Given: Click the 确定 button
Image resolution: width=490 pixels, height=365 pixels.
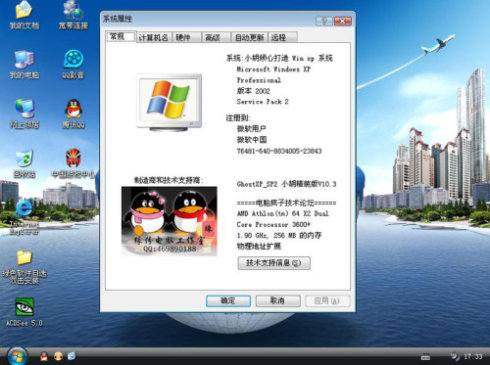Looking at the screenshot, I should point(228,301).
